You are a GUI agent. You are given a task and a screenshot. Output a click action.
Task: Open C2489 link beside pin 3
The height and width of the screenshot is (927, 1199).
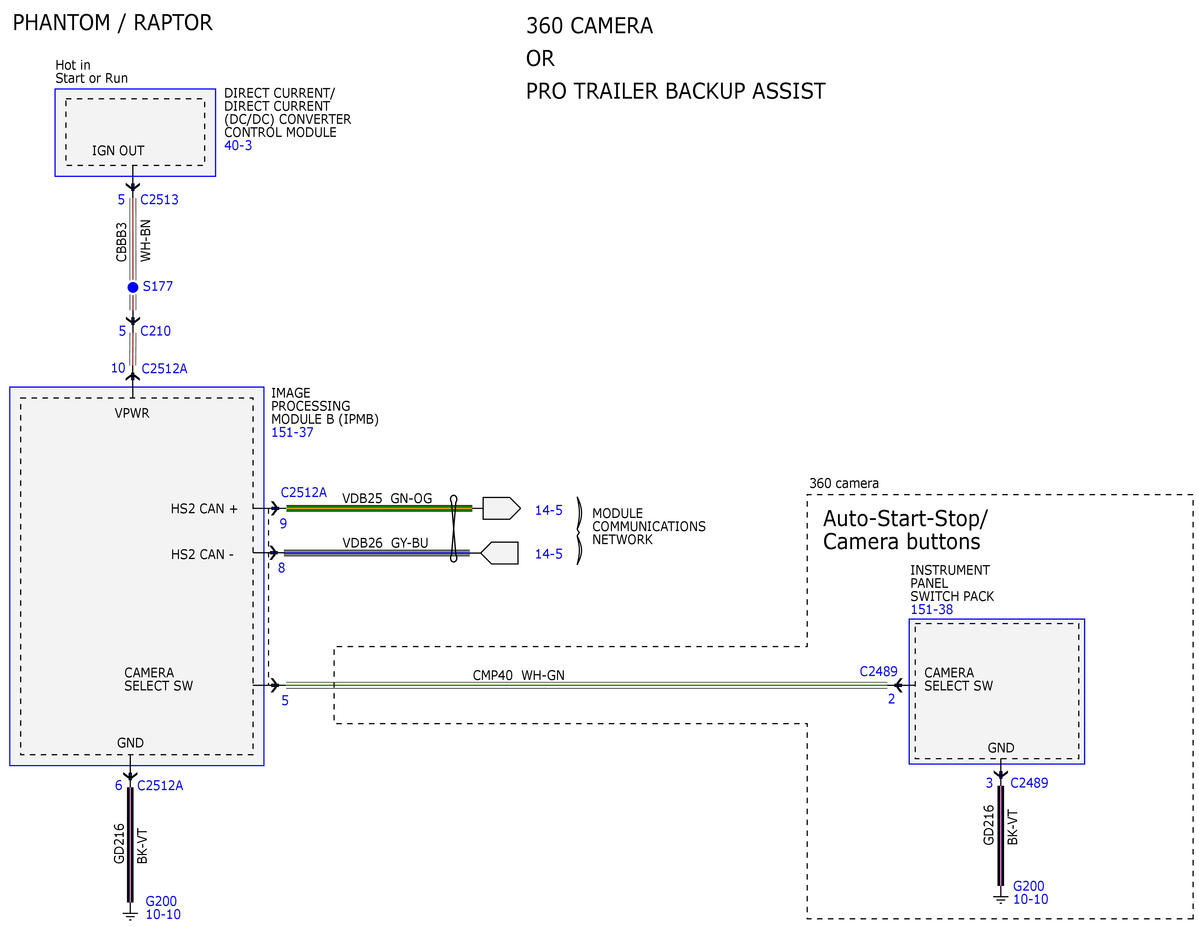click(x=1029, y=782)
